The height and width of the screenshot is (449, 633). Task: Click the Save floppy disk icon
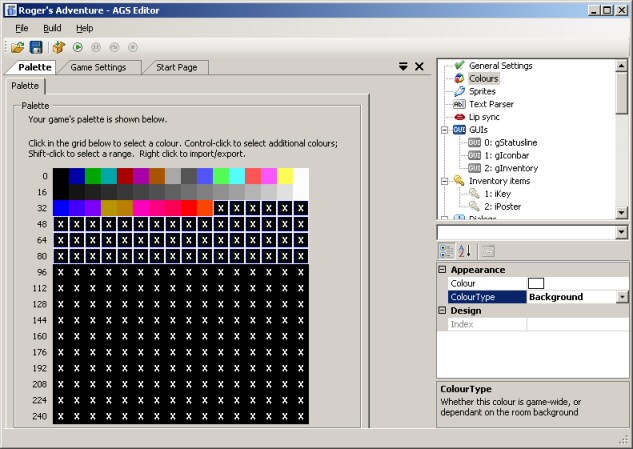(x=36, y=47)
